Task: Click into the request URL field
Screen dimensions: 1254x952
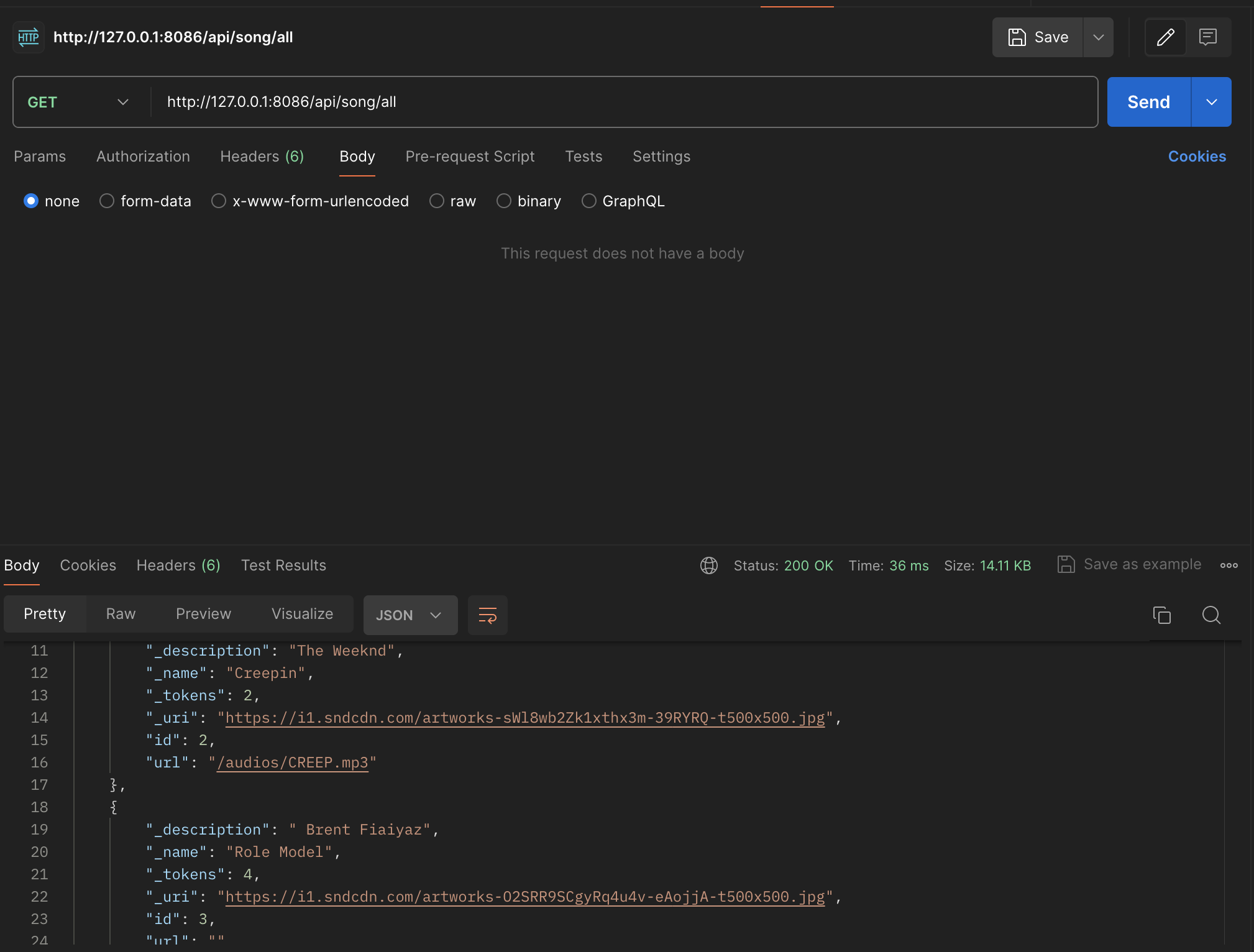Action: coord(625,102)
